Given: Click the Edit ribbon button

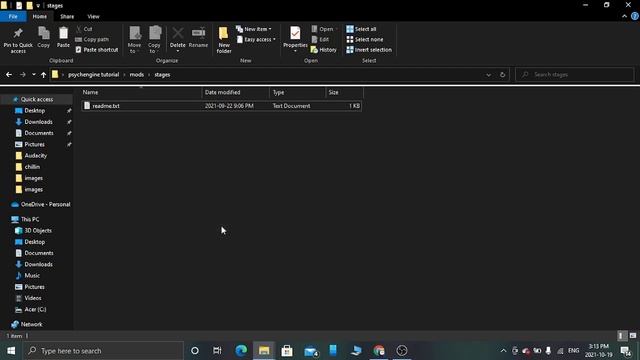Looking at the screenshot, I should point(320,39).
